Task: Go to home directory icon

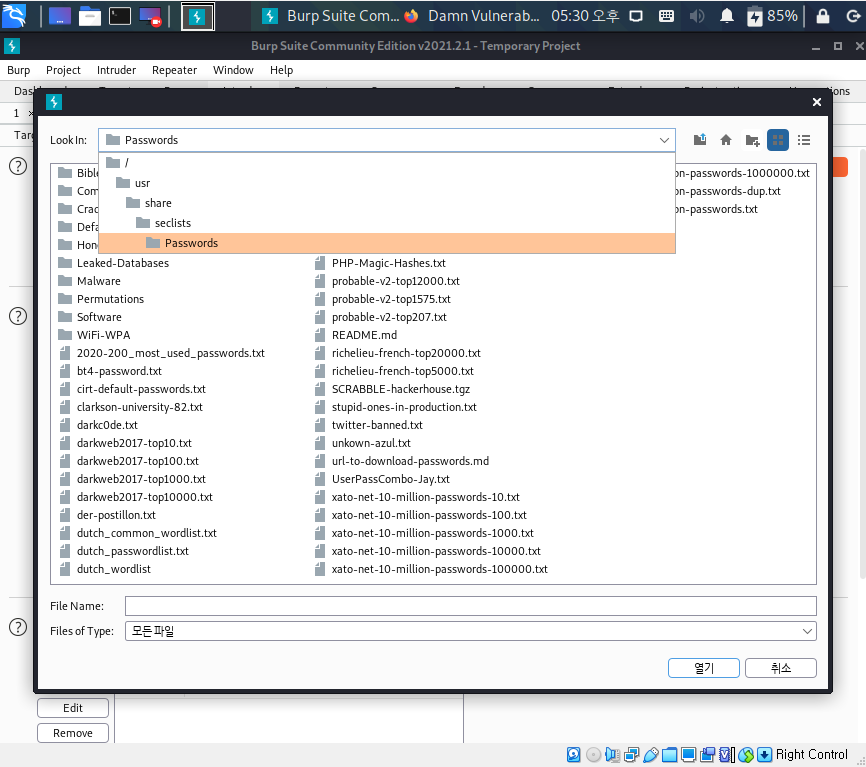Action: 726,140
